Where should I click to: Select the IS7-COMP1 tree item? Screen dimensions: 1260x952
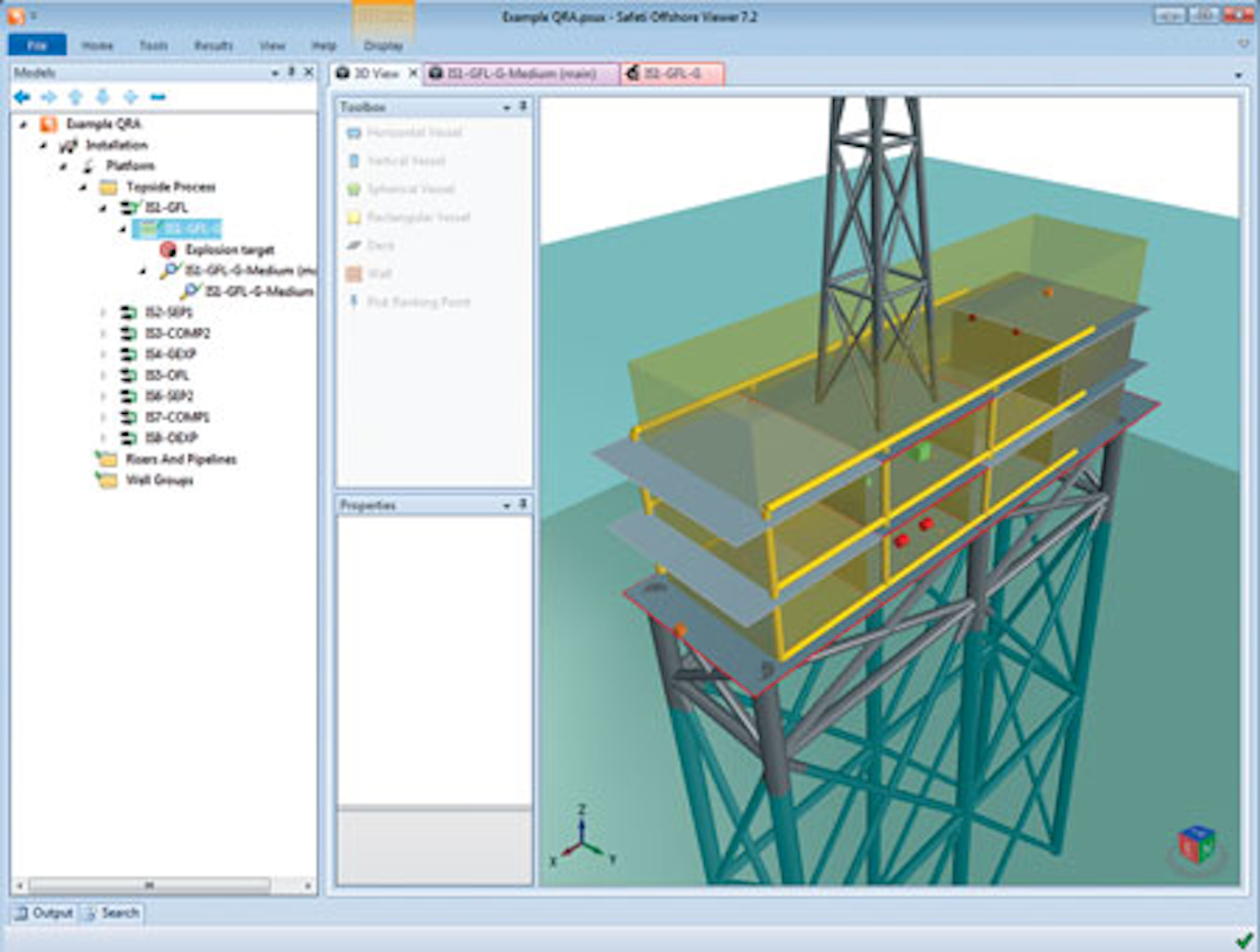click(x=177, y=417)
